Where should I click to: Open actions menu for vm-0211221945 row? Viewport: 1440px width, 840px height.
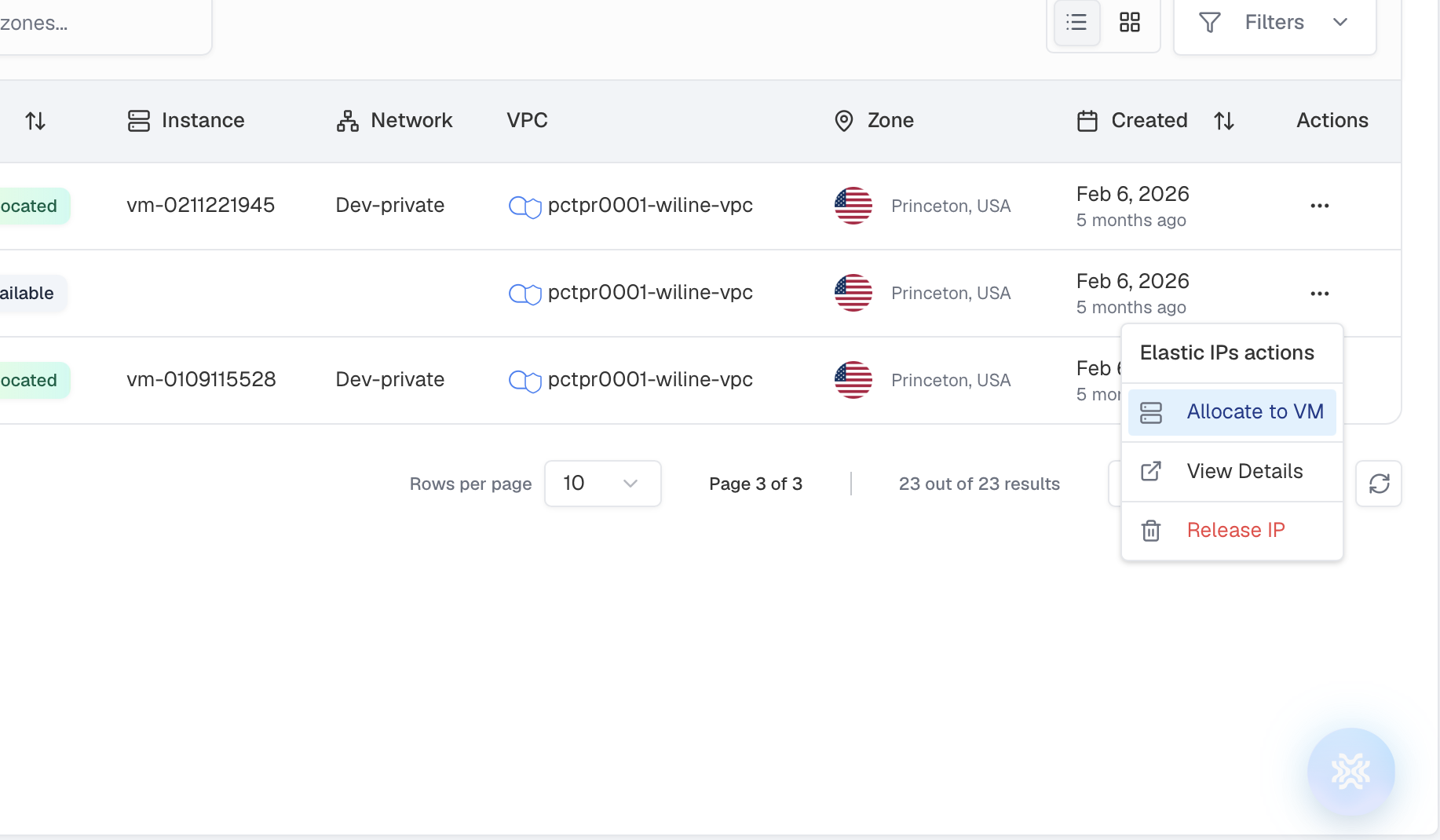coord(1320,206)
